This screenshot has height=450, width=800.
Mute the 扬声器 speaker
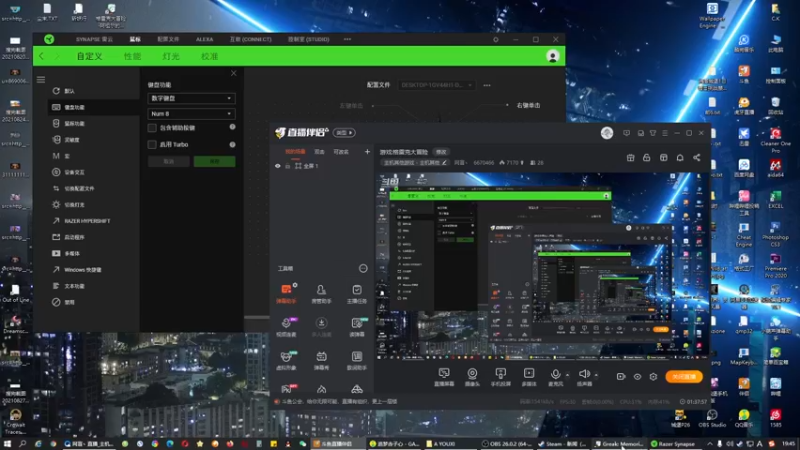[584, 377]
